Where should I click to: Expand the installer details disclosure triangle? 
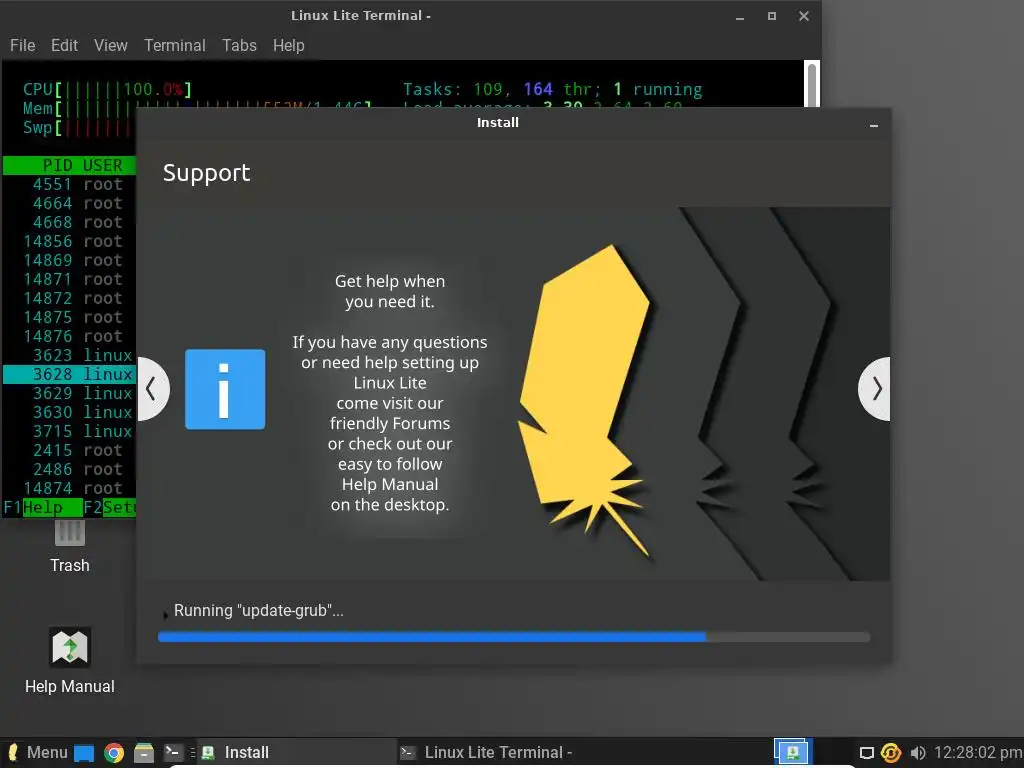click(165, 613)
